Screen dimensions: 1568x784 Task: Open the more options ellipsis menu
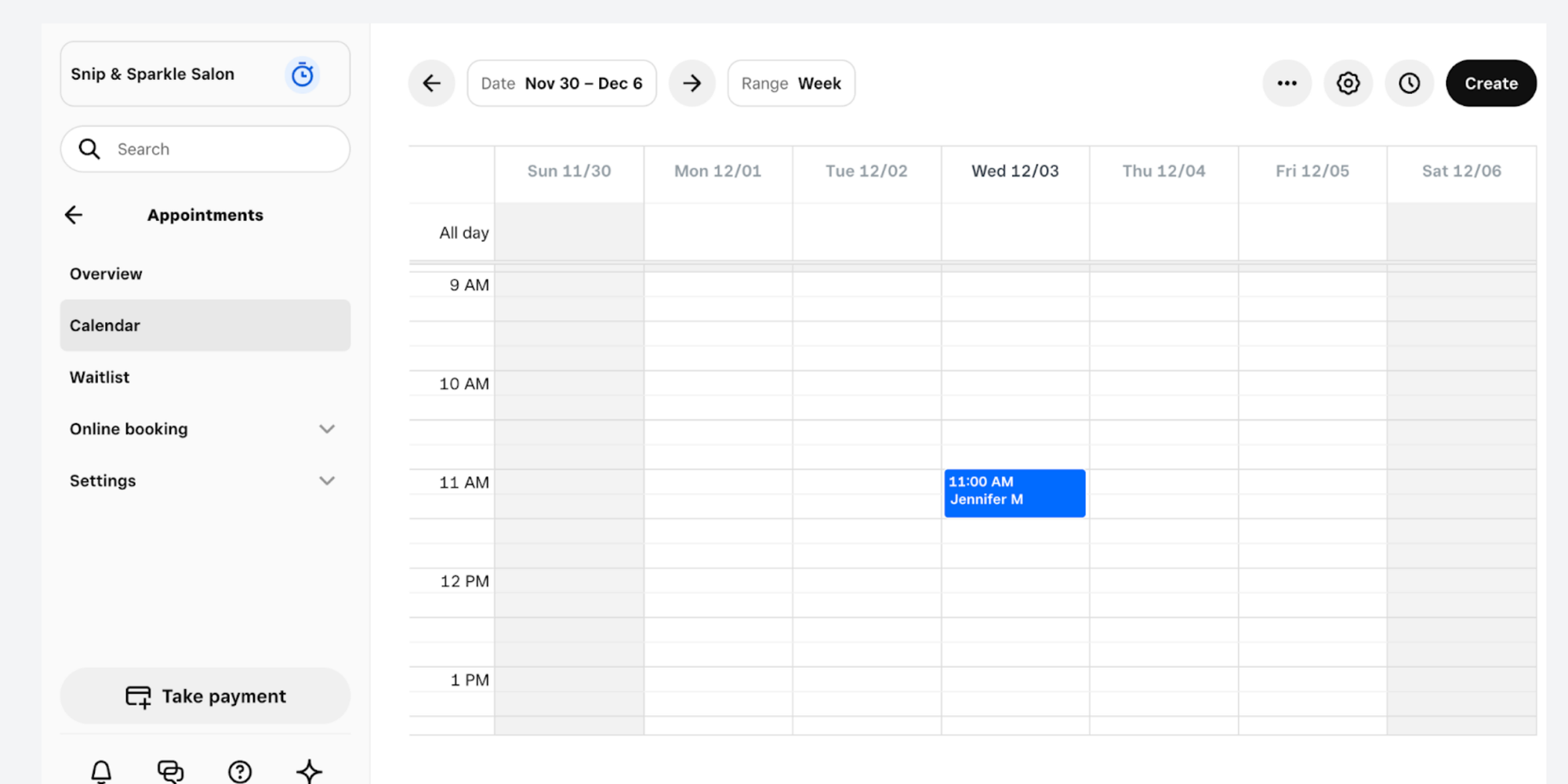point(1287,82)
